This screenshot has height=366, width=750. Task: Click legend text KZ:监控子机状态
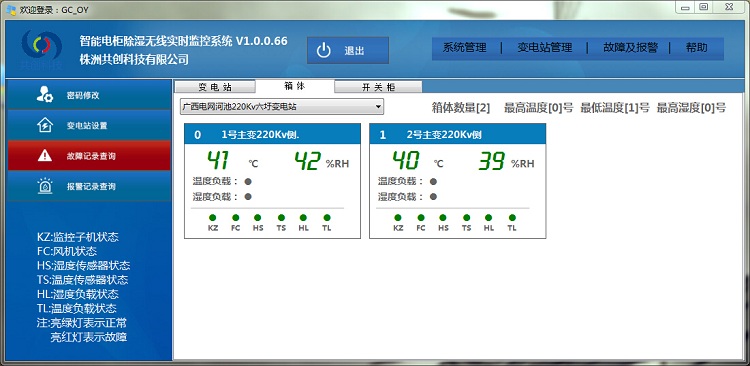tap(77, 237)
